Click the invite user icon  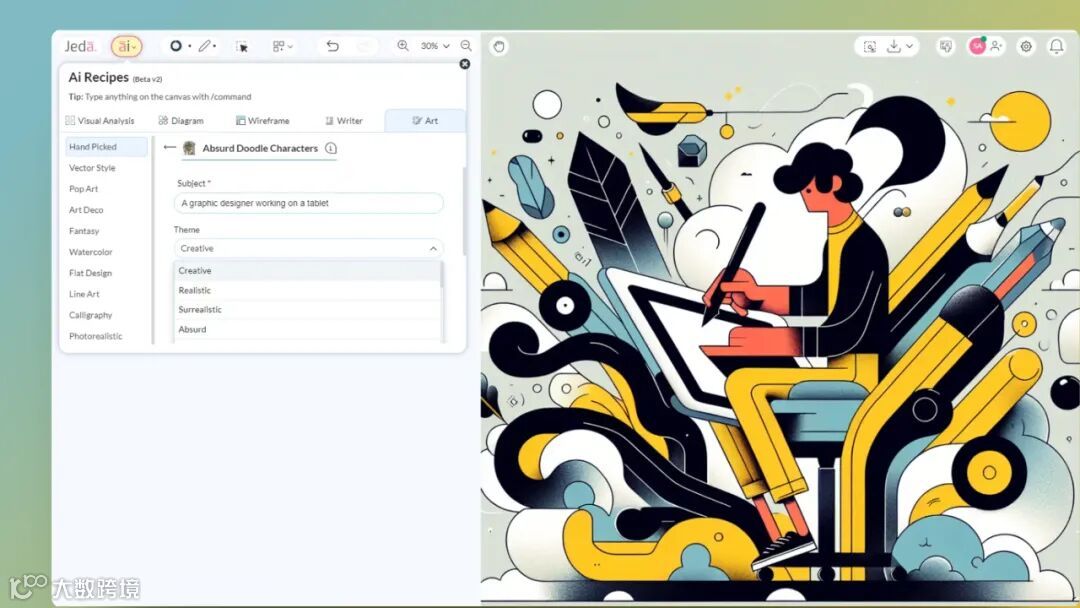point(996,46)
